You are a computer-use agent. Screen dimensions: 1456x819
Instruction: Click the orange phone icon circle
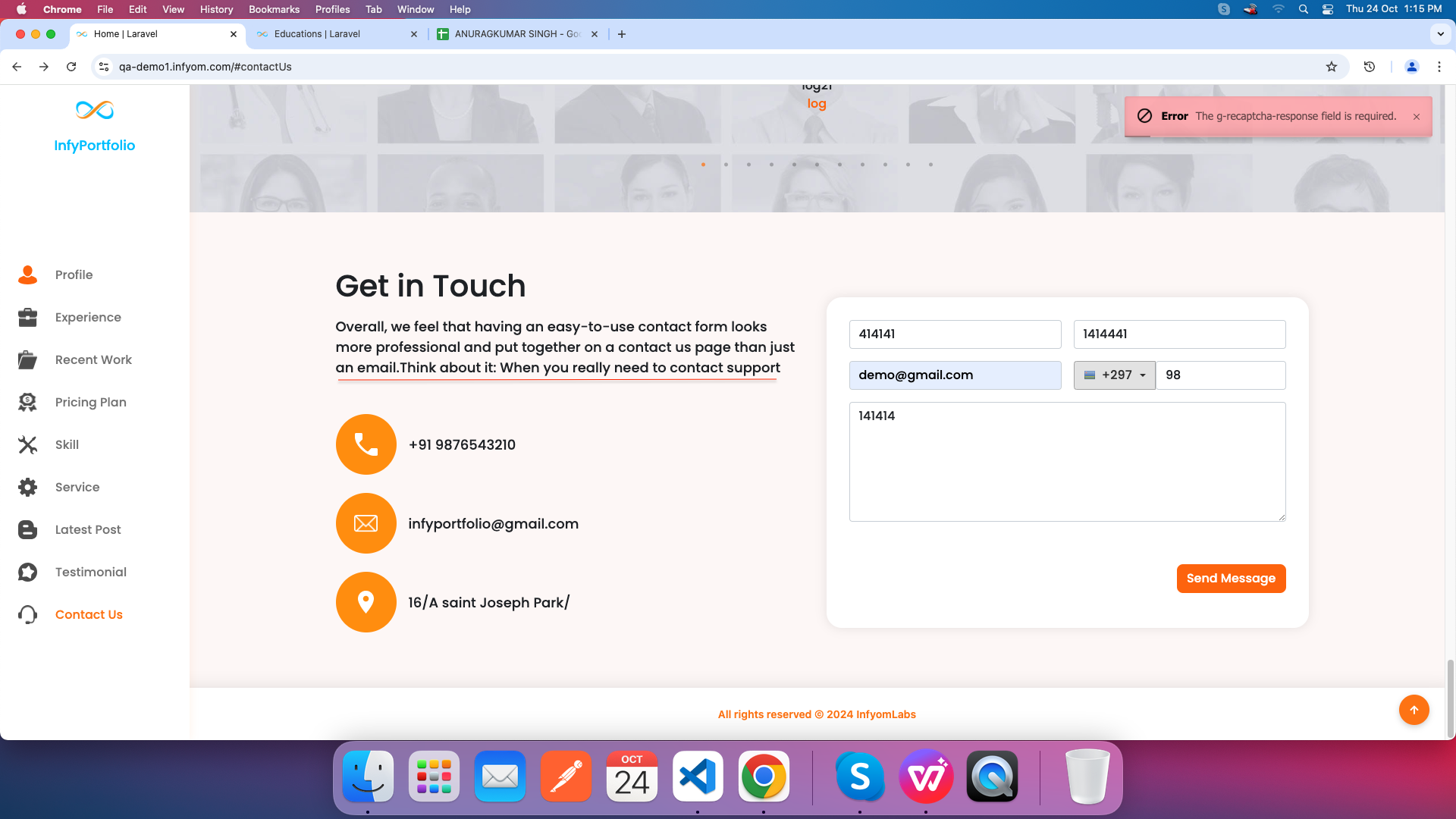(366, 444)
